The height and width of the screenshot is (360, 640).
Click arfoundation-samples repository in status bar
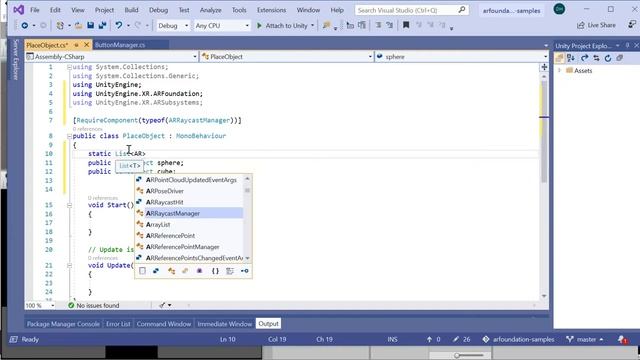(518, 339)
